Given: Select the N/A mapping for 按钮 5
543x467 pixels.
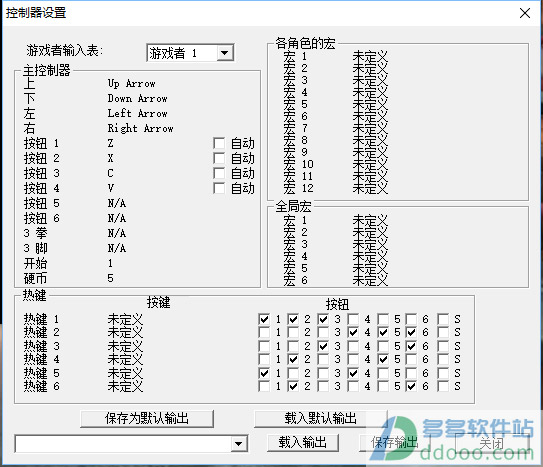Looking at the screenshot, I should coord(117,203).
